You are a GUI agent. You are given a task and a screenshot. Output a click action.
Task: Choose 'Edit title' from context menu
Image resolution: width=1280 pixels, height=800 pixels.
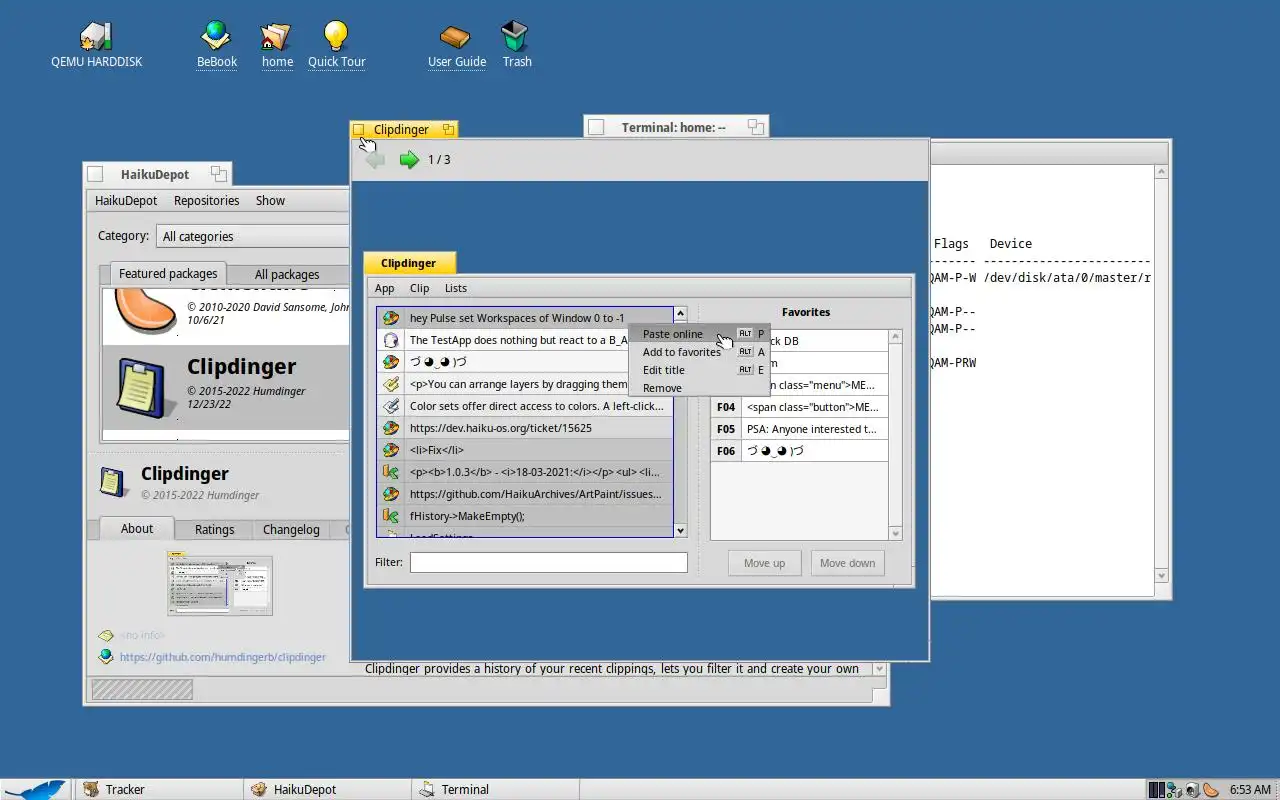(699, 370)
